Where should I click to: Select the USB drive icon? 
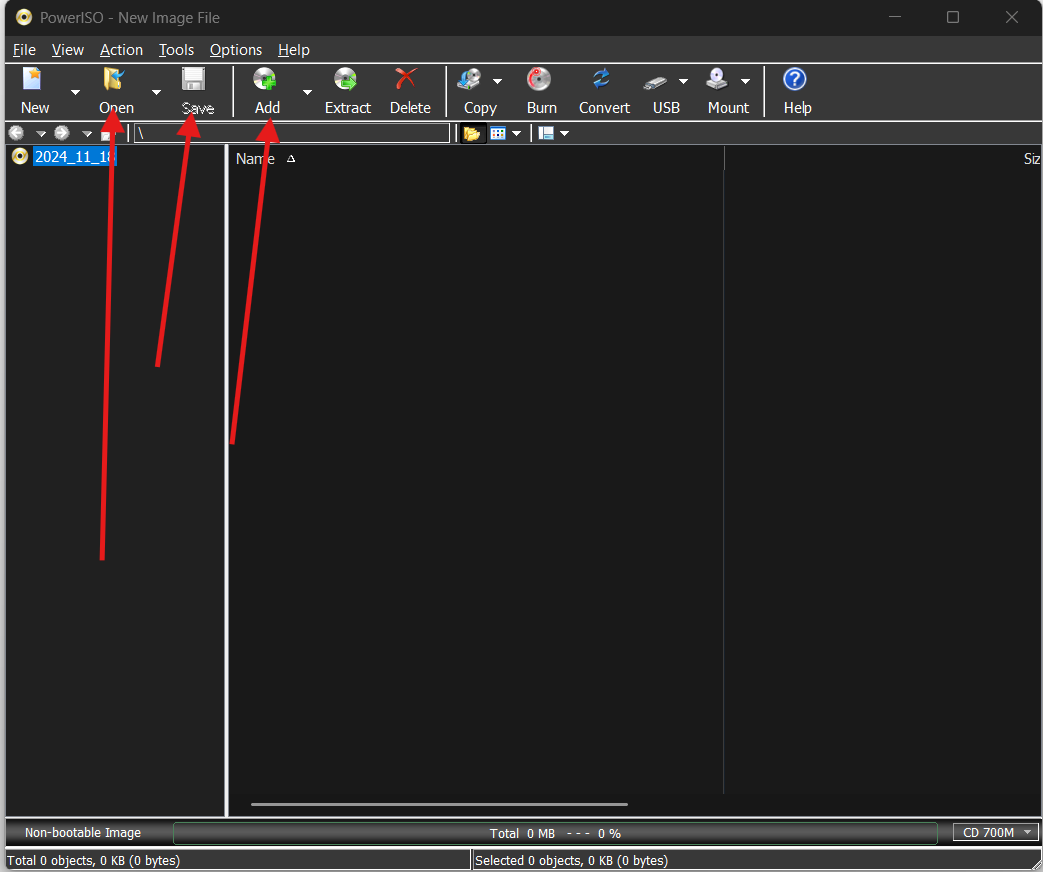(658, 90)
